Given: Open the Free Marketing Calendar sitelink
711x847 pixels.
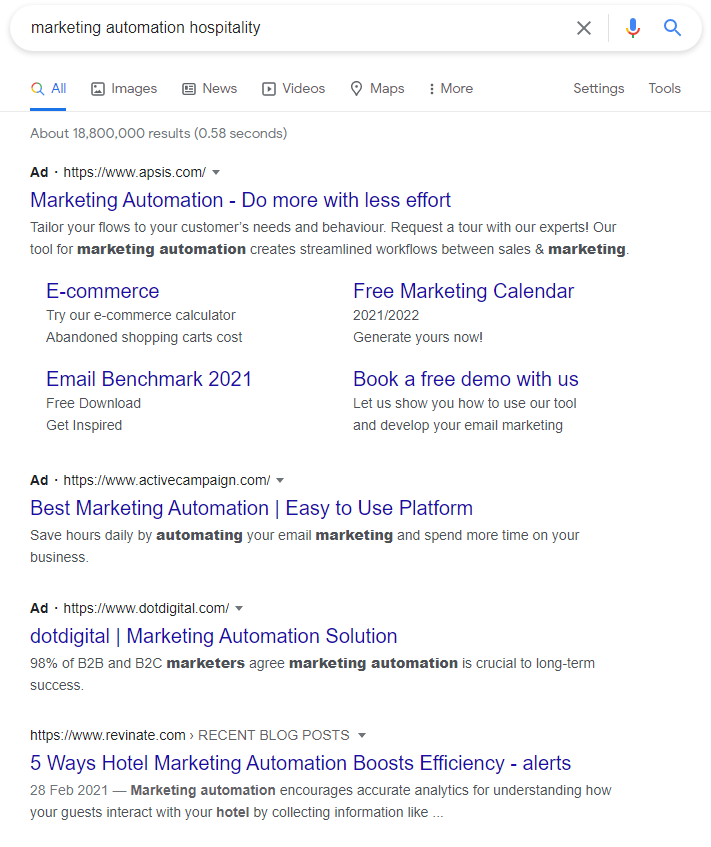Looking at the screenshot, I should click(464, 291).
